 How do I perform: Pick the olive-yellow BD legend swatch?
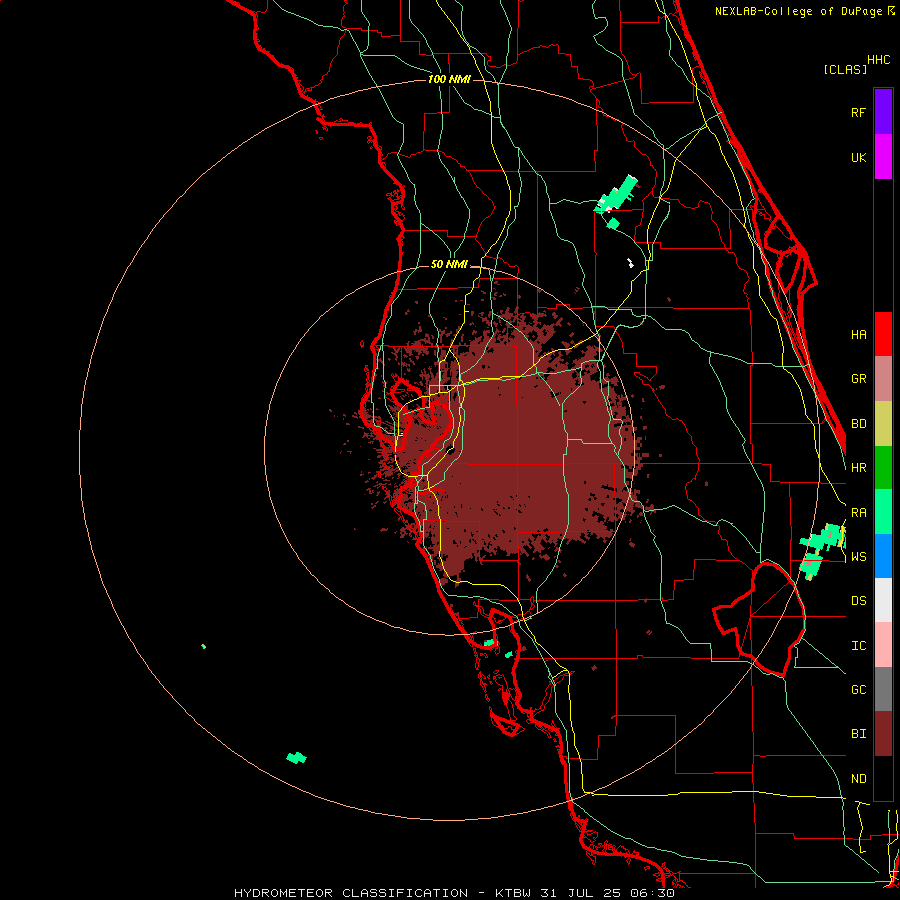(x=883, y=423)
